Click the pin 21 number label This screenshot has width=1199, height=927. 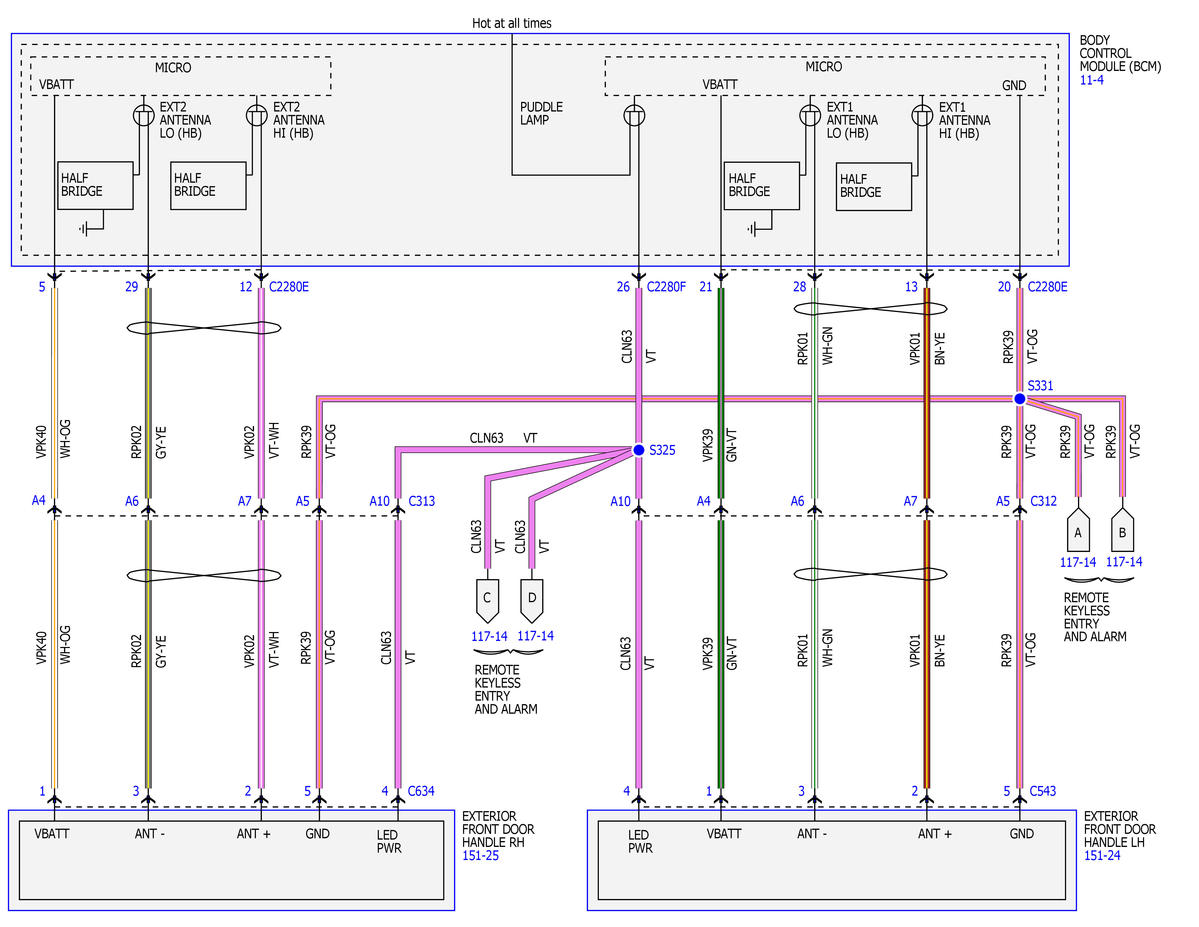click(x=706, y=287)
